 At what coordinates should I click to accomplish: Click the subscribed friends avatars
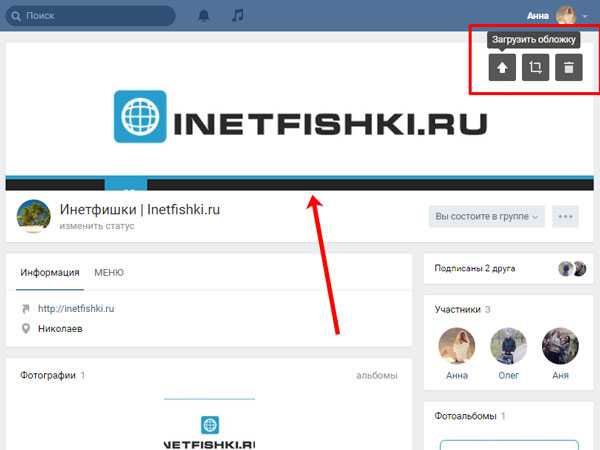[x=572, y=269]
